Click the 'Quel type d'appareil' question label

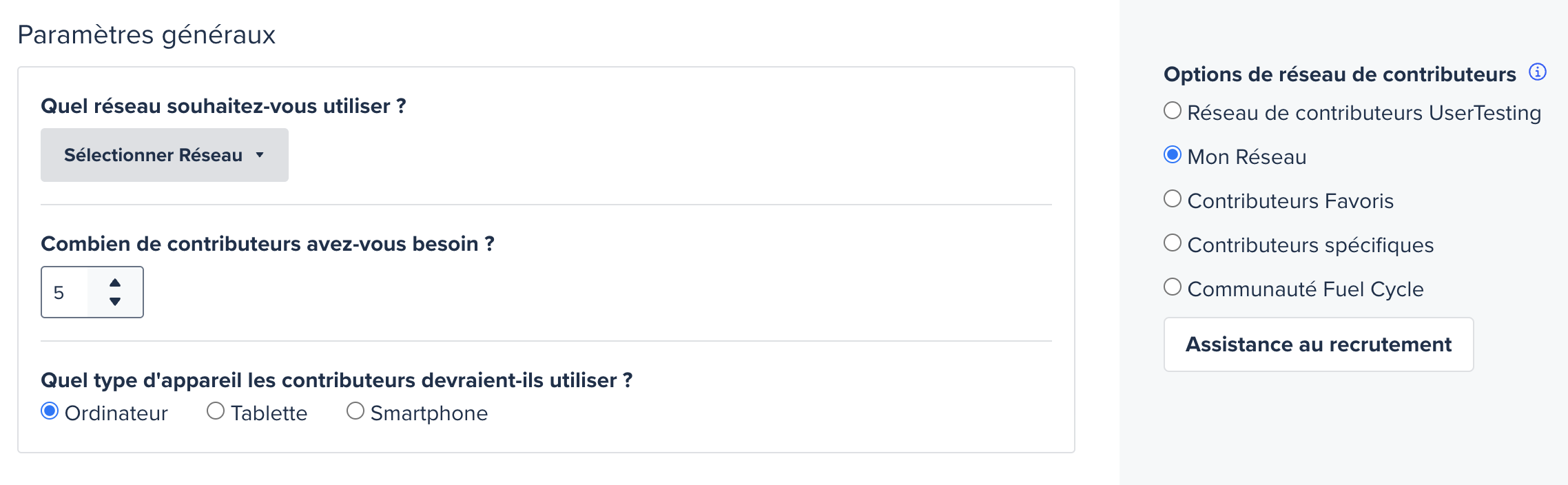(336, 380)
